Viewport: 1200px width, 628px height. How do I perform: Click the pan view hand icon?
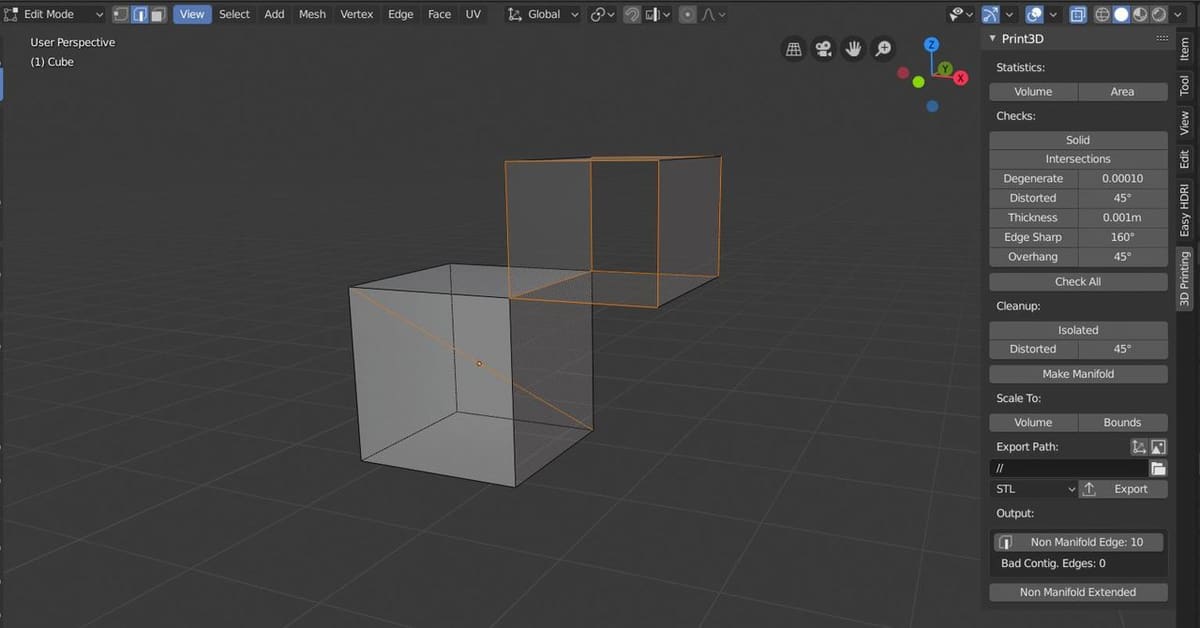pos(853,48)
